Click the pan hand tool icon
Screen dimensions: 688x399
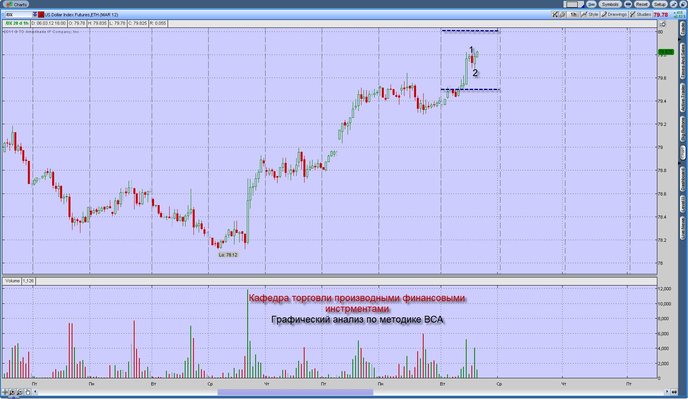click(x=28, y=392)
